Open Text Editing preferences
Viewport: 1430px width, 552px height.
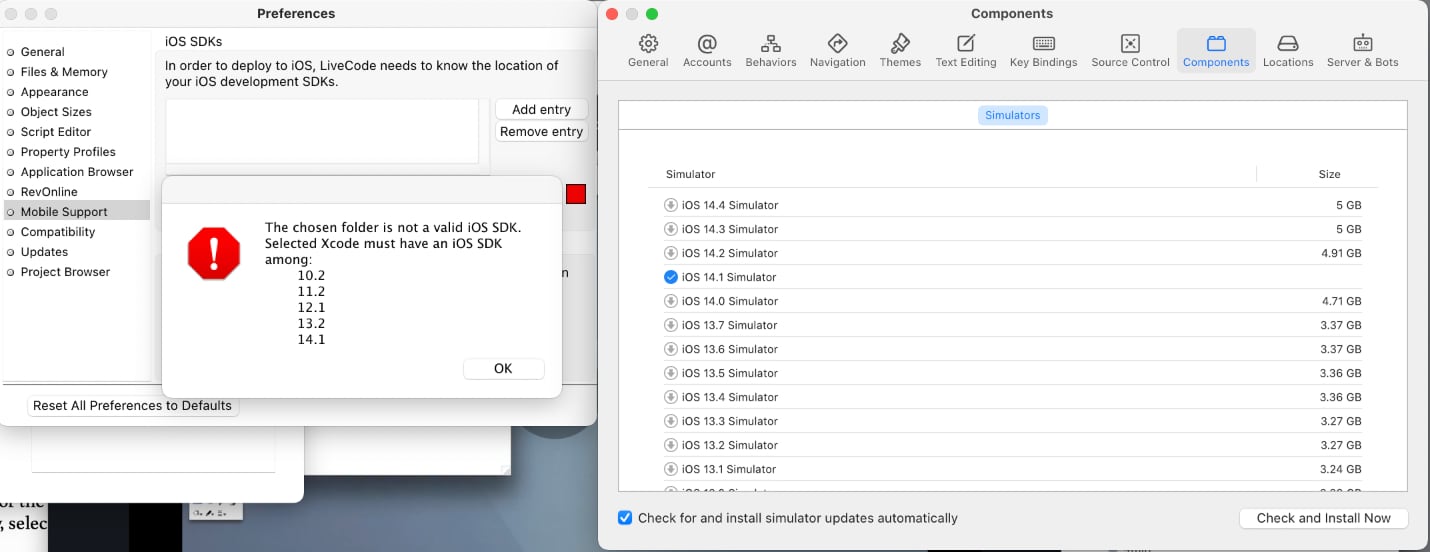click(965, 50)
